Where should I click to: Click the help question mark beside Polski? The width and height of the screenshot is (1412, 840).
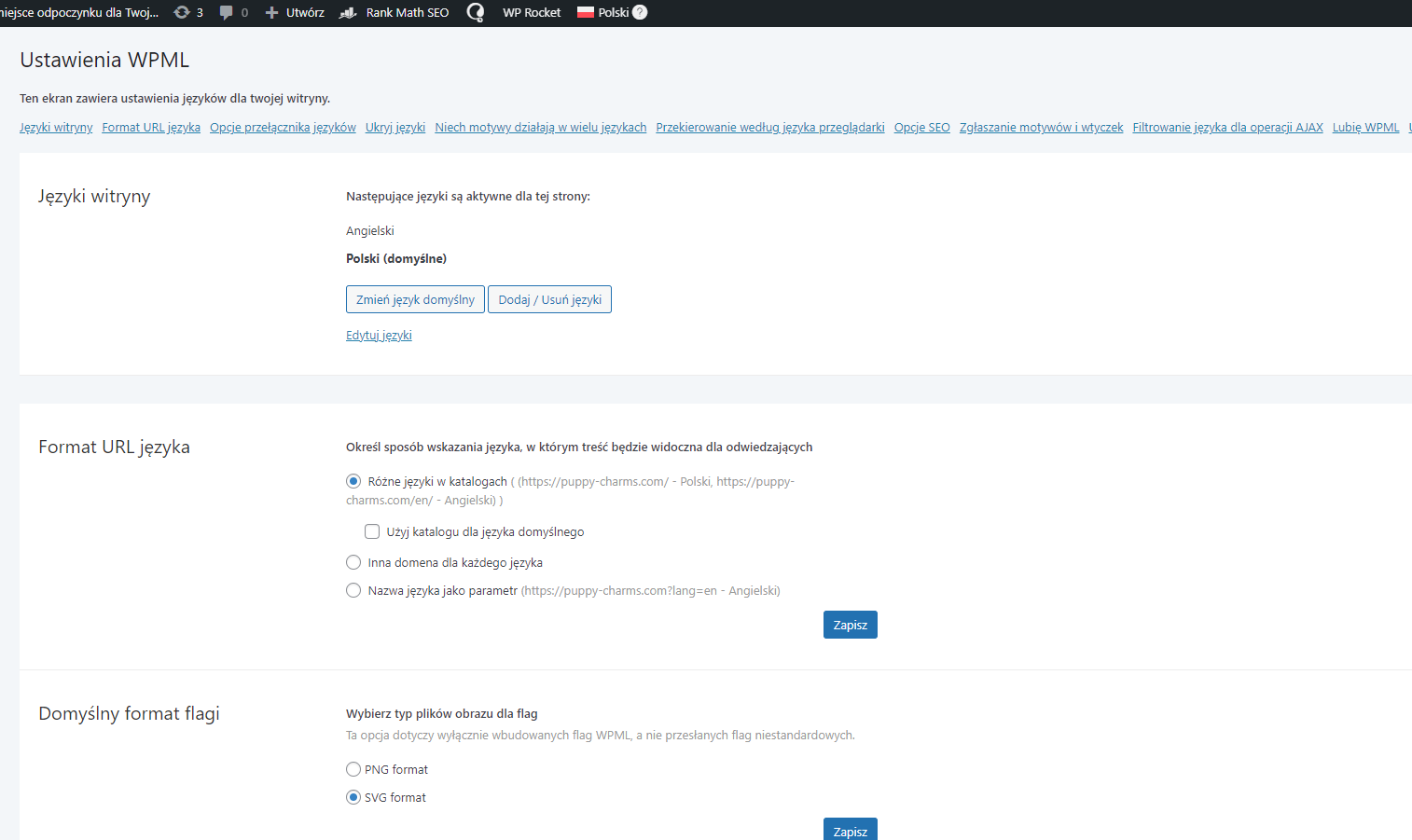(x=640, y=13)
